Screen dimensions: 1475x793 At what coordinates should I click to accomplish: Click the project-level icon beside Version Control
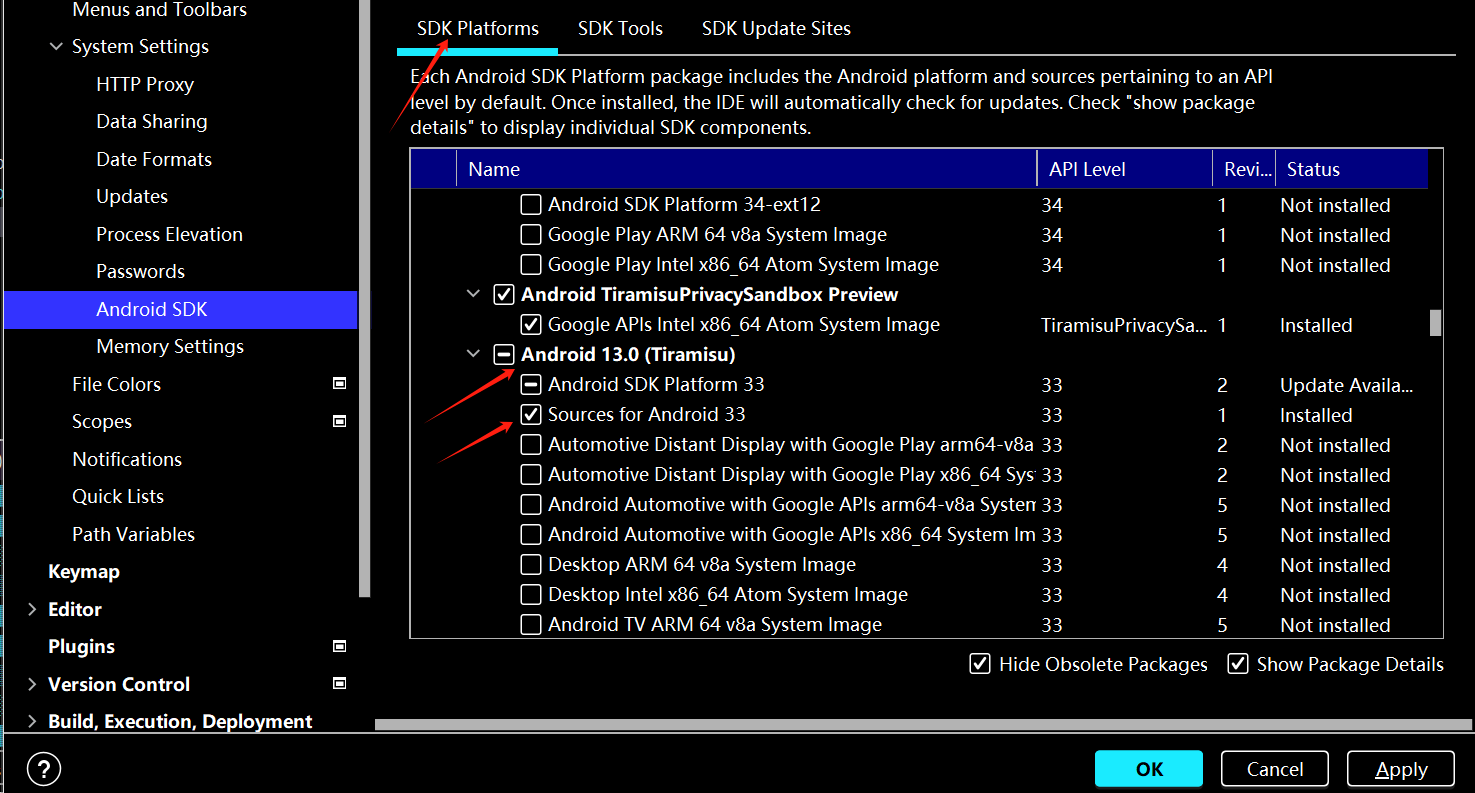pos(339,684)
